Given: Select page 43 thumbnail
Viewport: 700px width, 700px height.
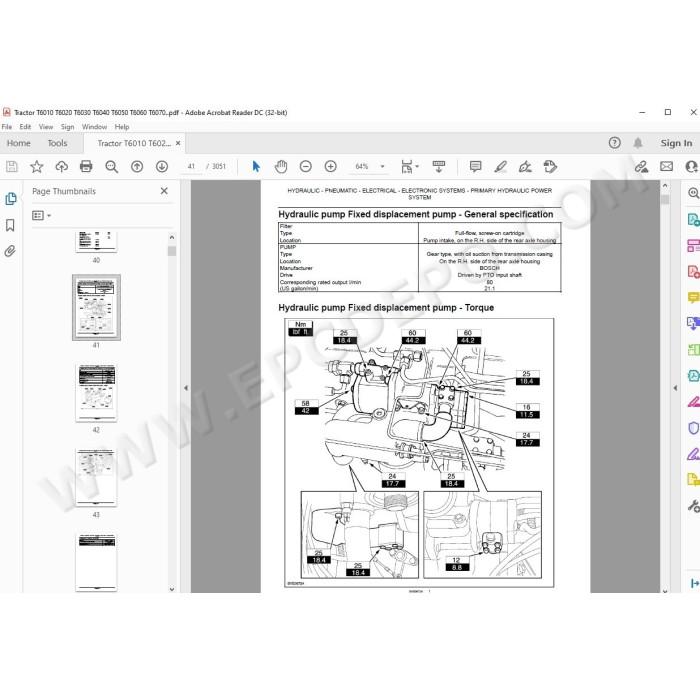Looking at the screenshot, I should coord(96,478).
